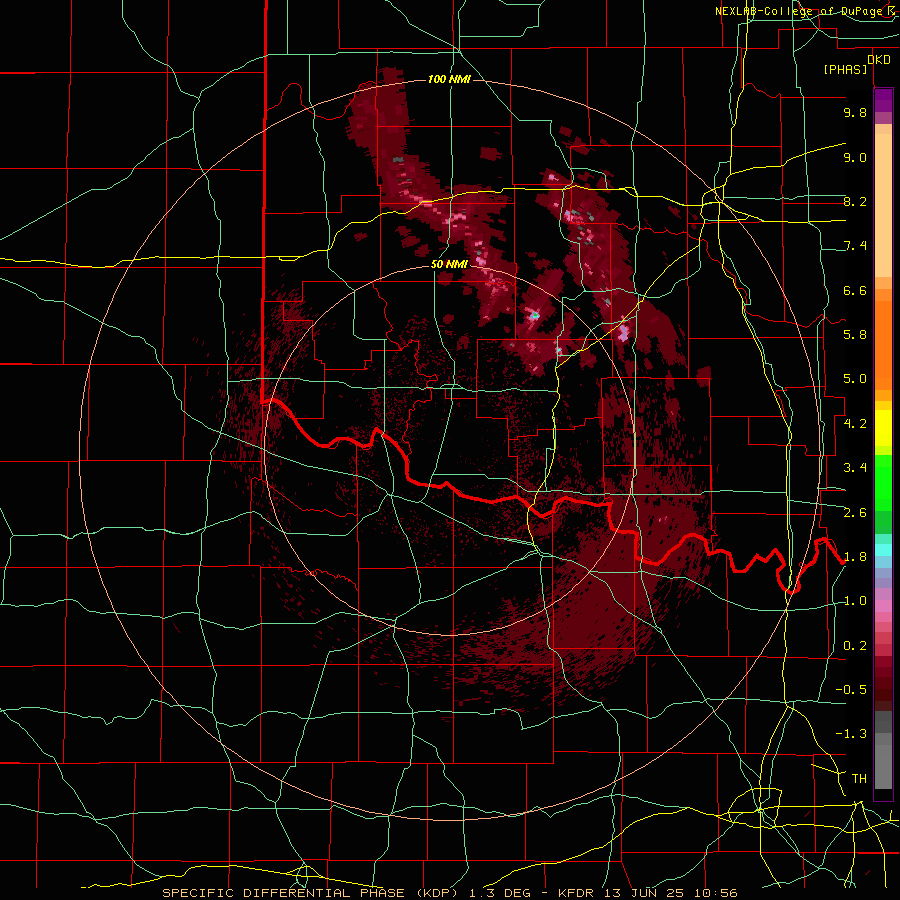Click the 1.8 scale value
900x900 pixels.
855,557
